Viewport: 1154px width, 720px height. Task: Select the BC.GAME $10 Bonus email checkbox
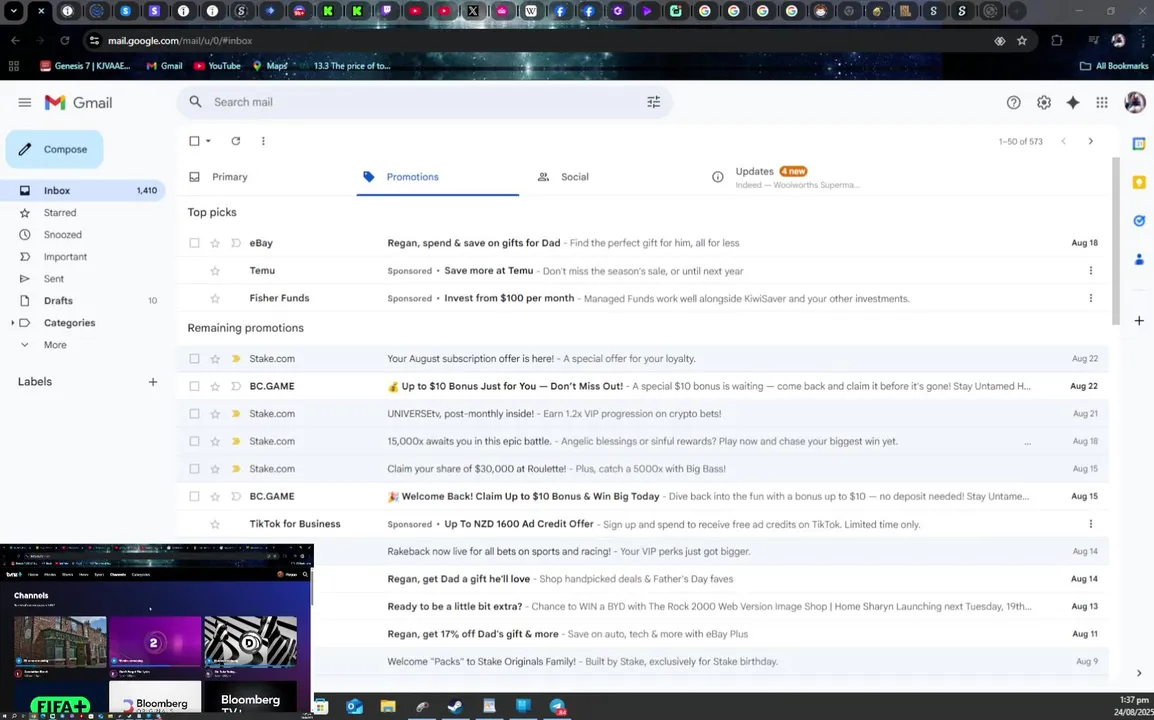click(194, 386)
